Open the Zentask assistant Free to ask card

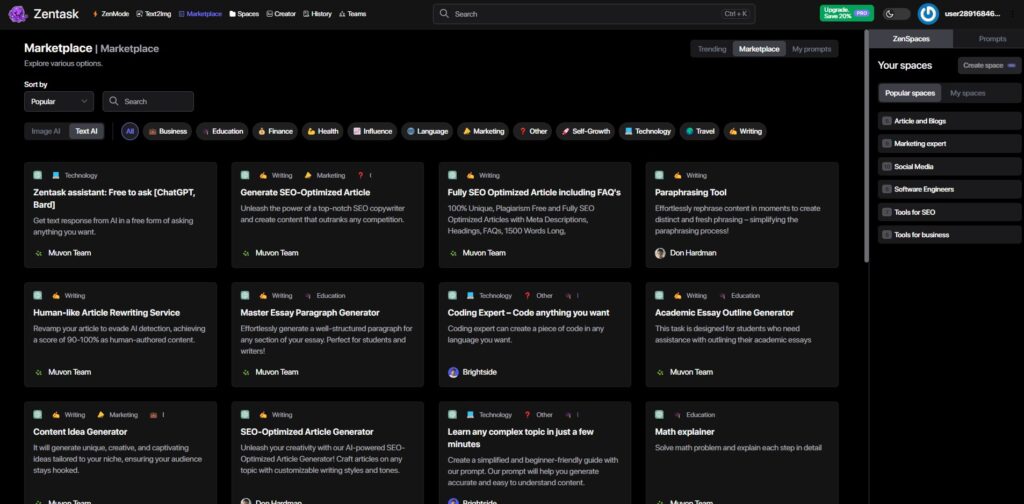[x=120, y=215]
